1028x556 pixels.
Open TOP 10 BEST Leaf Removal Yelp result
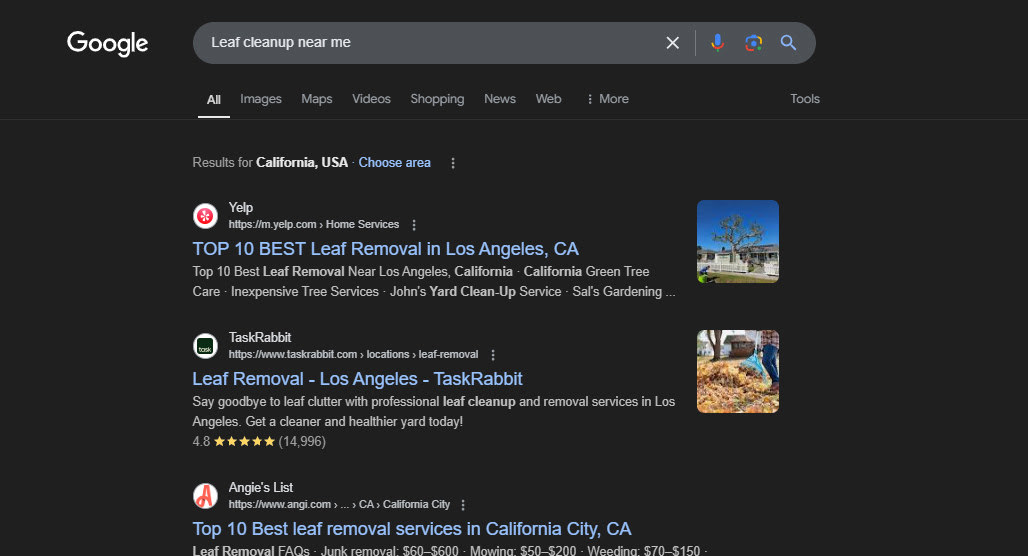(x=386, y=249)
